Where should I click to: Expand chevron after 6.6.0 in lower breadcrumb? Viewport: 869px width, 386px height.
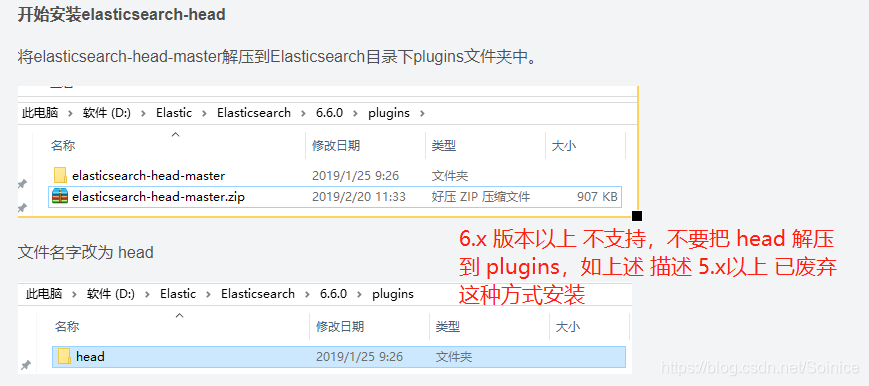click(x=360, y=294)
